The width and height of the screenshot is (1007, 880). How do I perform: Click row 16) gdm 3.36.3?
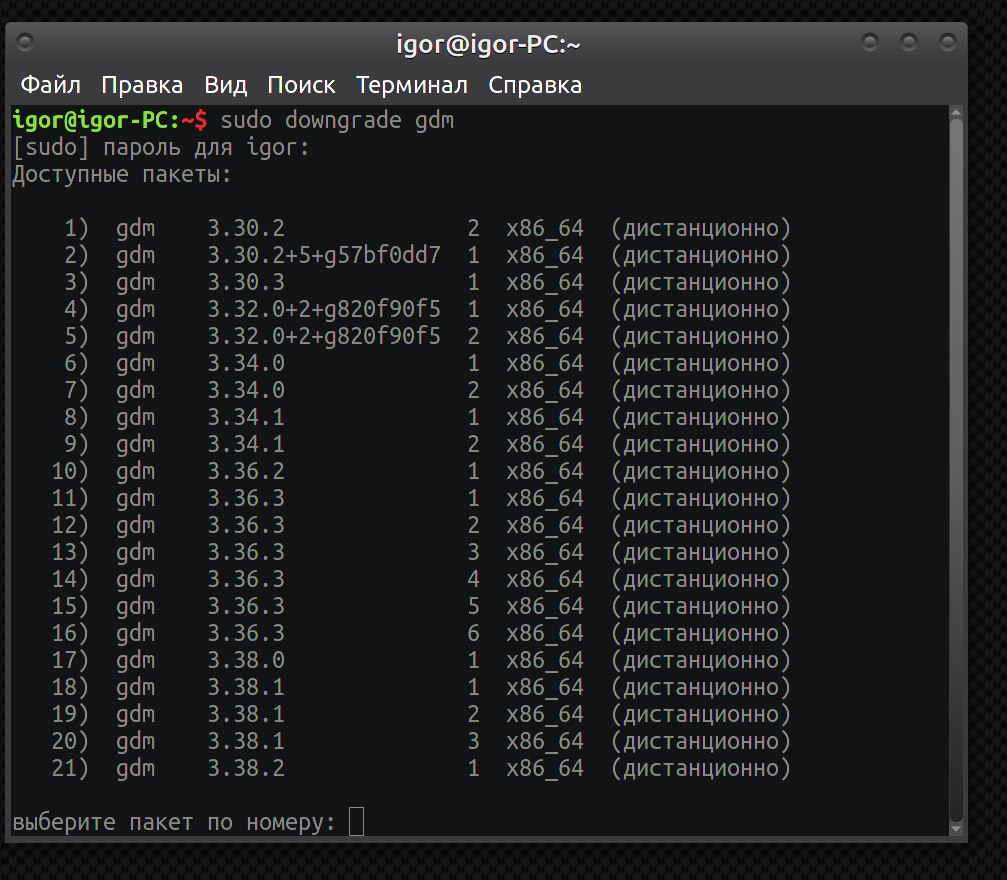(x=421, y=633)
